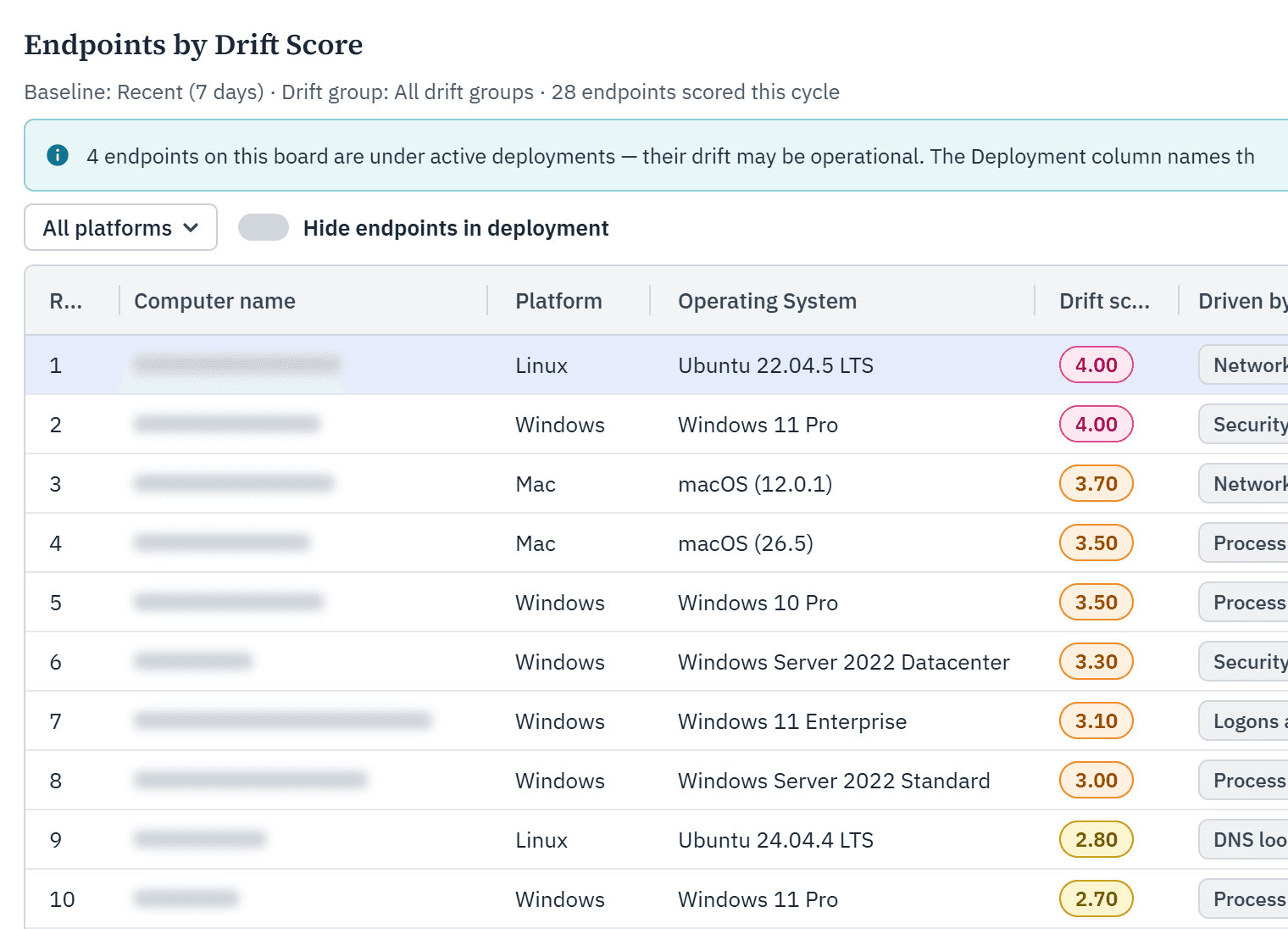Screen dimensions: 1288x929
Task: Click the macOS (12.0.1) cell
Action: coord(755,484)
